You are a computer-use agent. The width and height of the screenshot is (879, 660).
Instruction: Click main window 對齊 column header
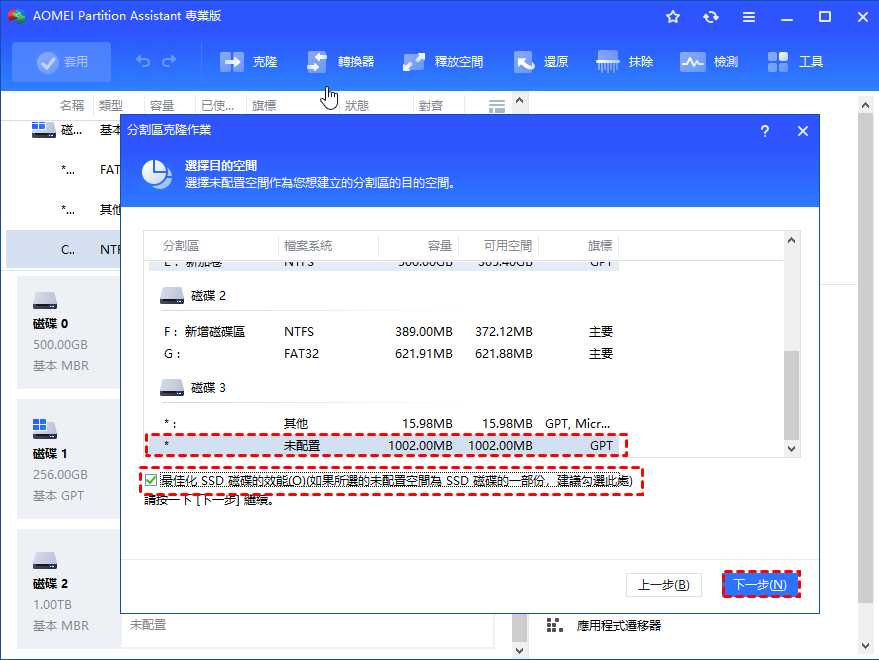point(431,105)
